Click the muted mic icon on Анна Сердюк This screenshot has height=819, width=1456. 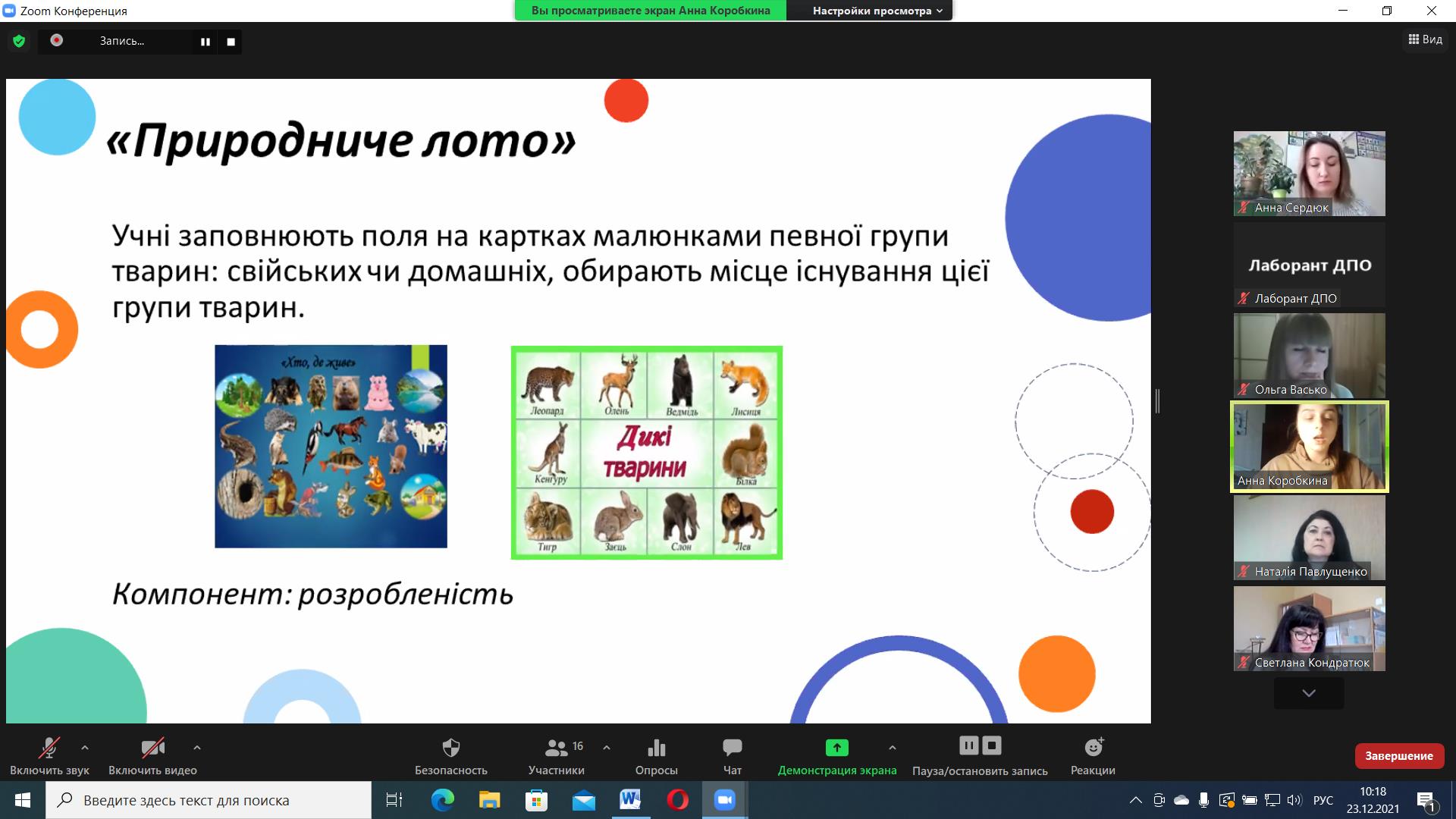click(1244, 207)
